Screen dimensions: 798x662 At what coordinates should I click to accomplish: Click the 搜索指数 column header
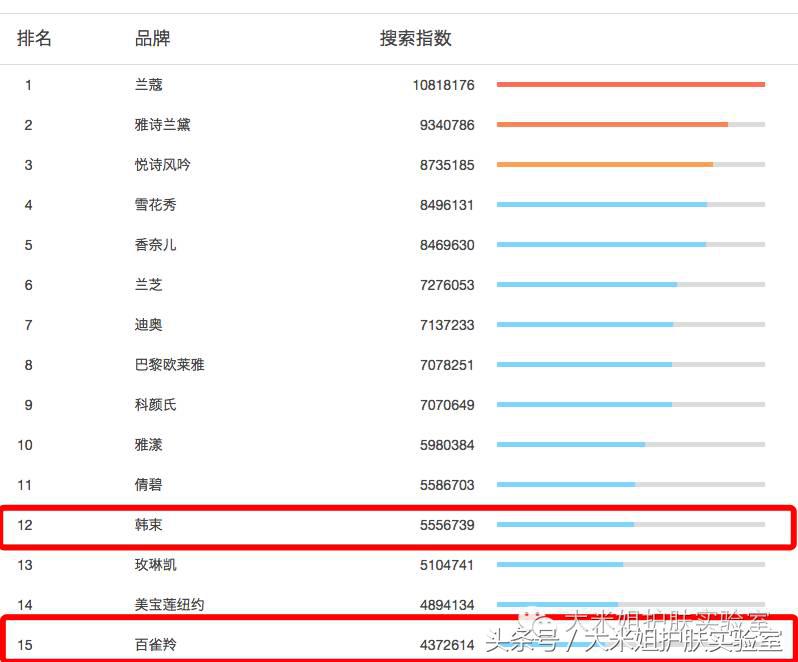click(x=415, y=38)
